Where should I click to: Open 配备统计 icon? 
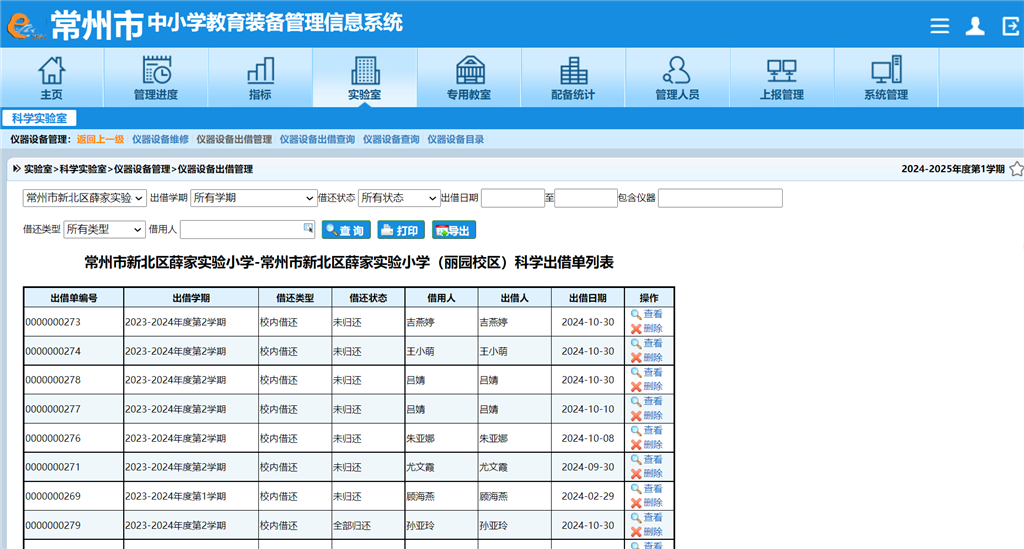[x=573, y=71]
